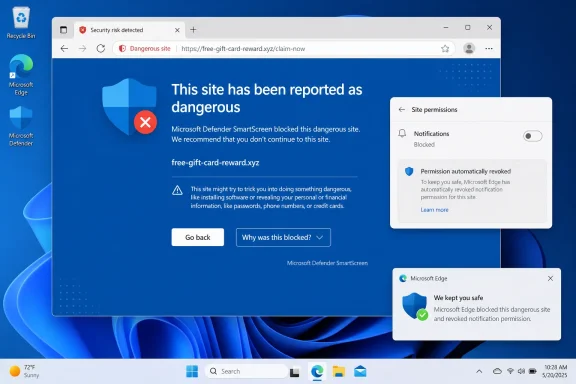Go back from Site permissions panel
The width and height of the screenshot is (576, 384).
pos(402,110)
